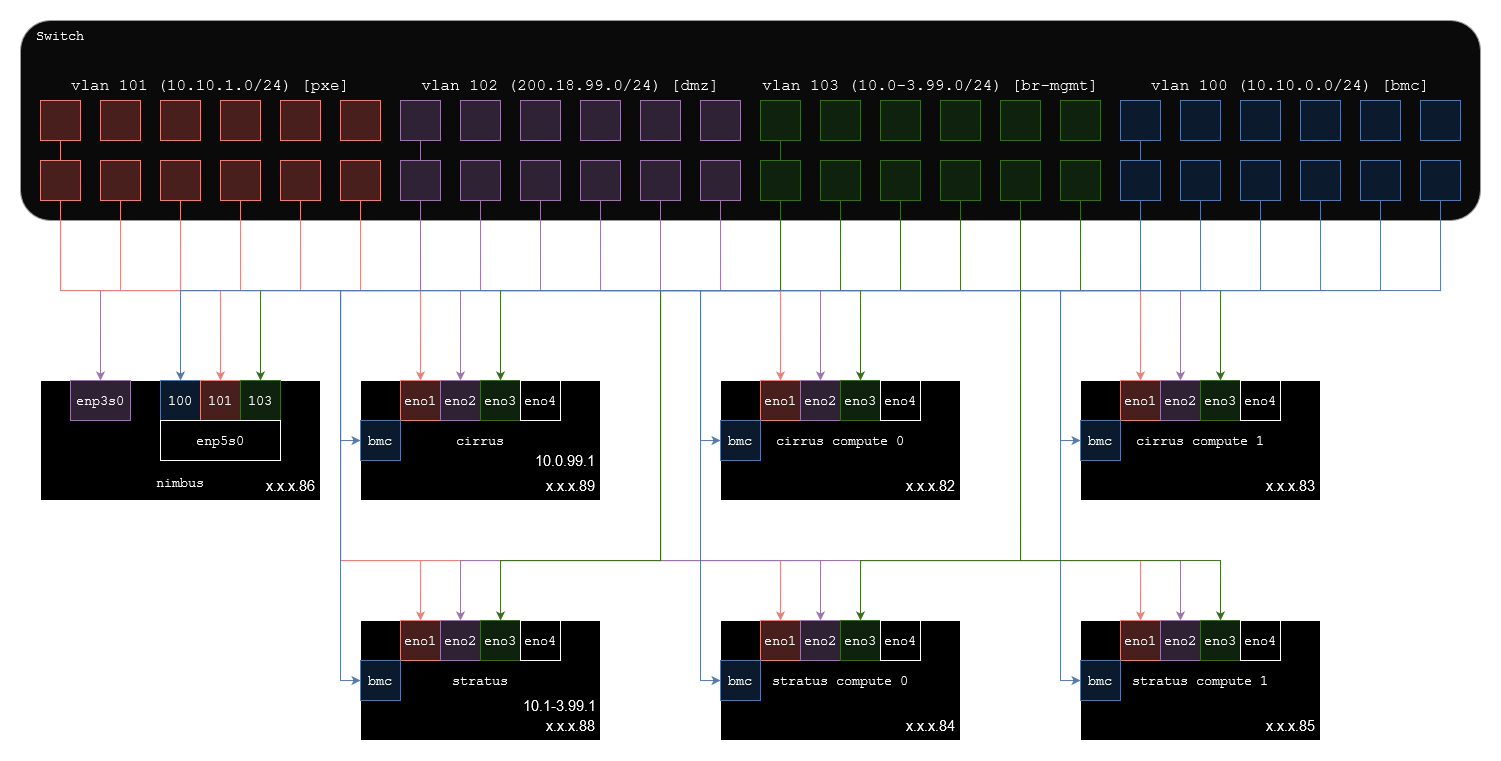1501x761 pixels.
Task: Select eno3 on cirrus compute 0
Action: [x=860, y=400]
